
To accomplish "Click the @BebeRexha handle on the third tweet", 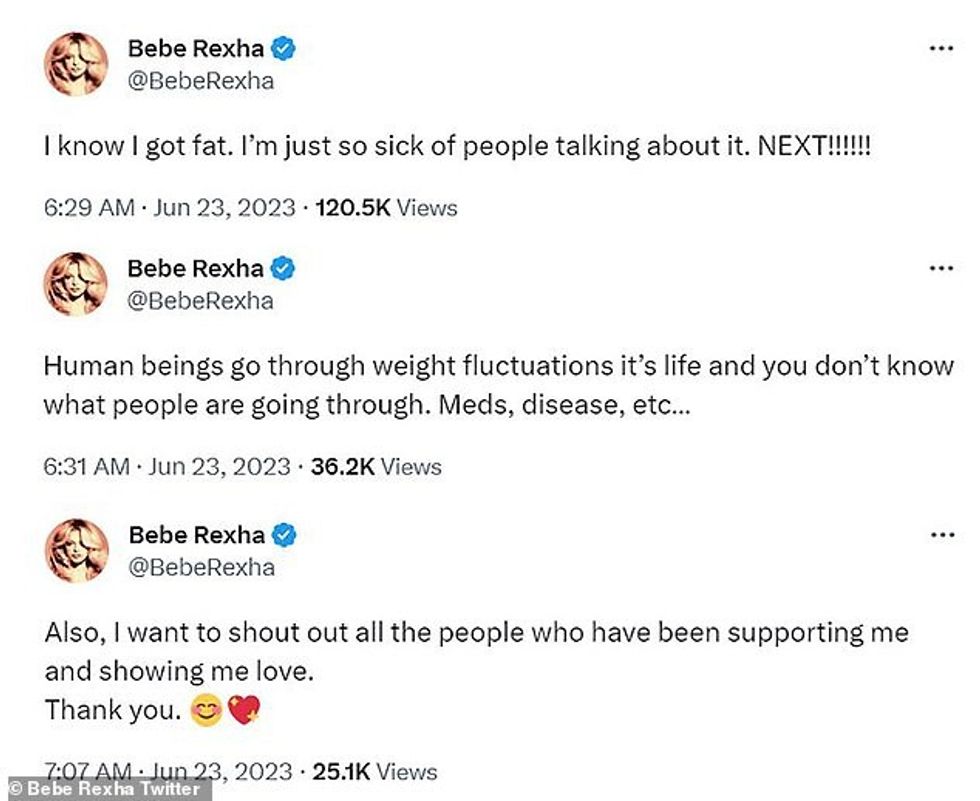I will [201, 567].
